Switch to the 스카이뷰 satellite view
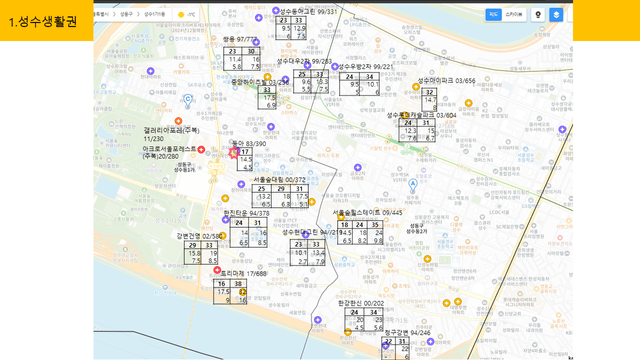The width and height of the screenshot is (640, 360). [513, 15]
